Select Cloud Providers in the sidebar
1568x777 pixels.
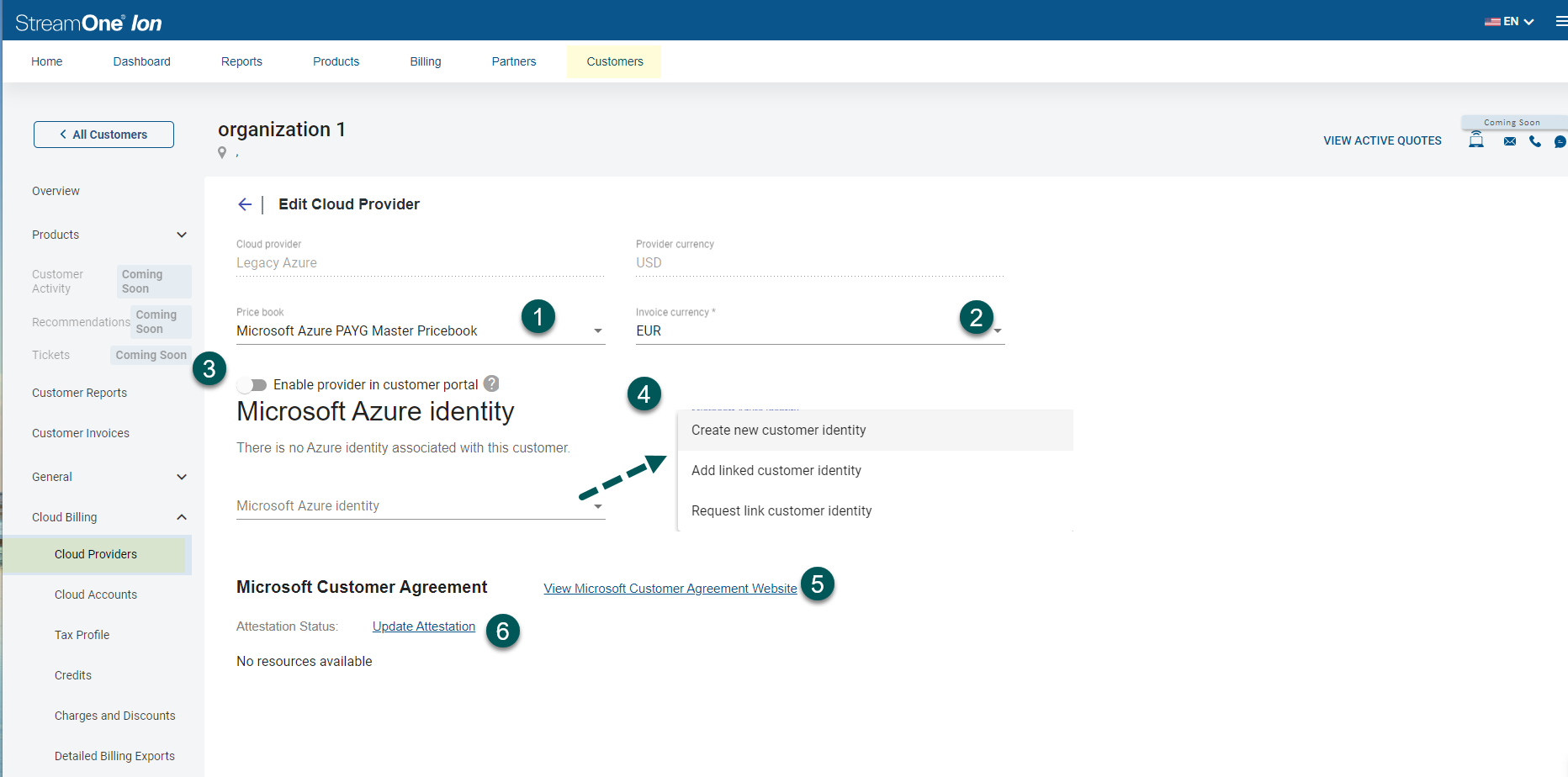click(96, 554)
